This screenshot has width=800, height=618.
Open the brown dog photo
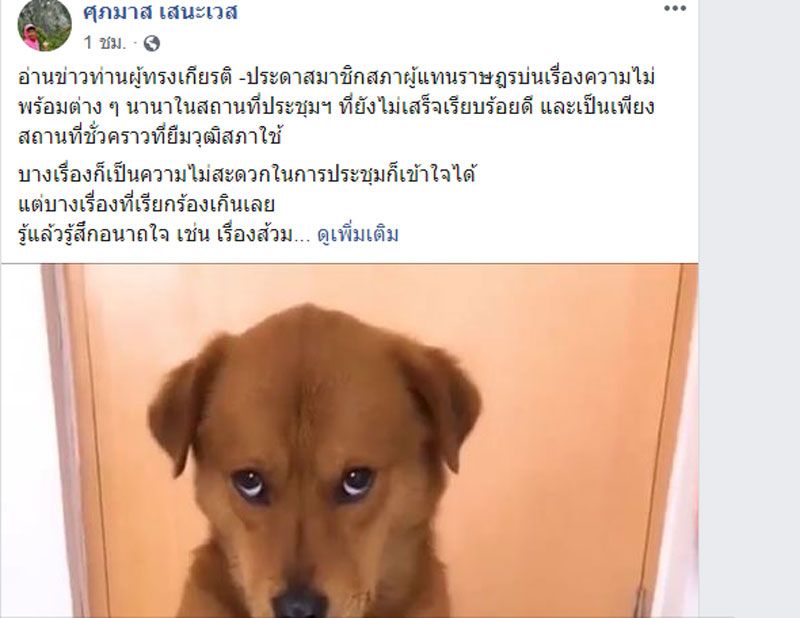[350, 441]
